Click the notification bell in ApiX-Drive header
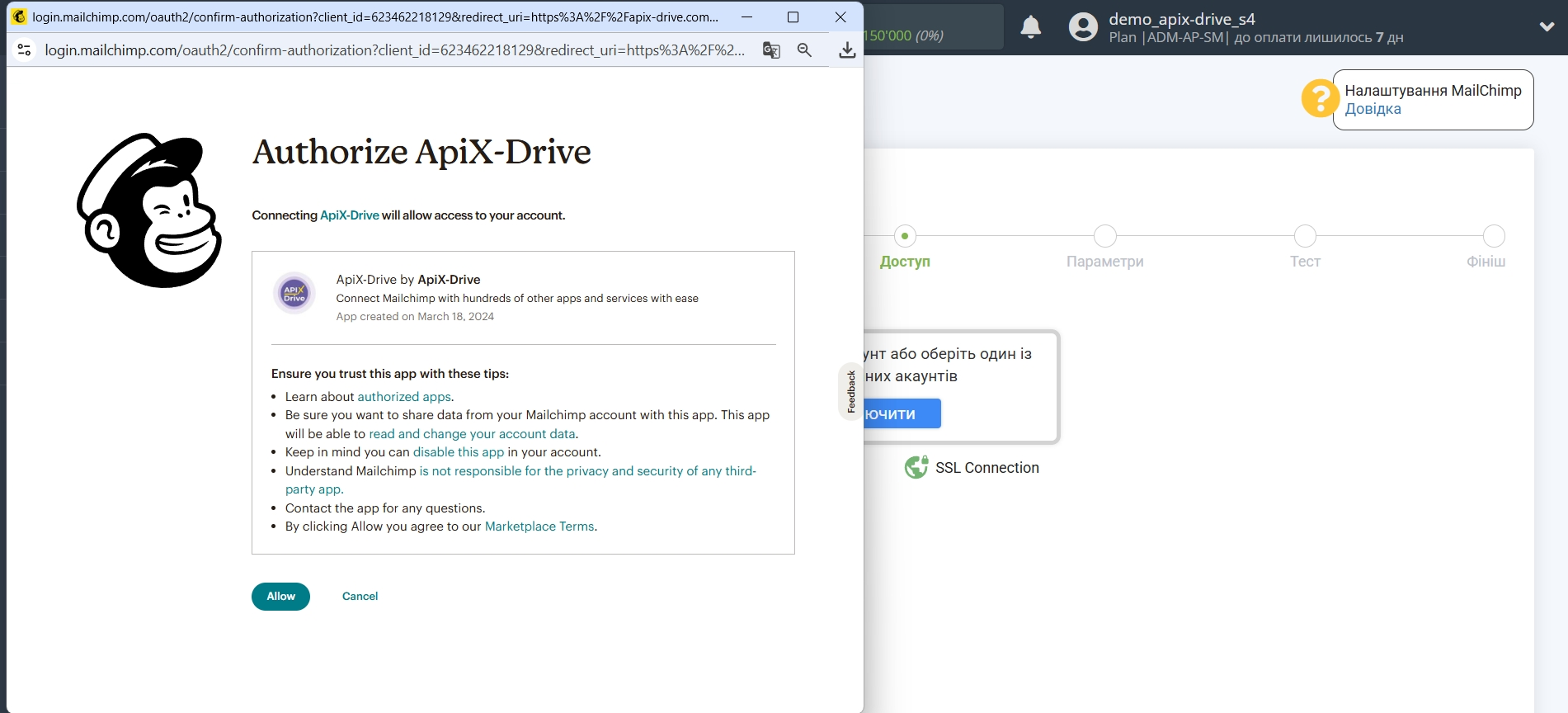 click(x=1031, y=27)
